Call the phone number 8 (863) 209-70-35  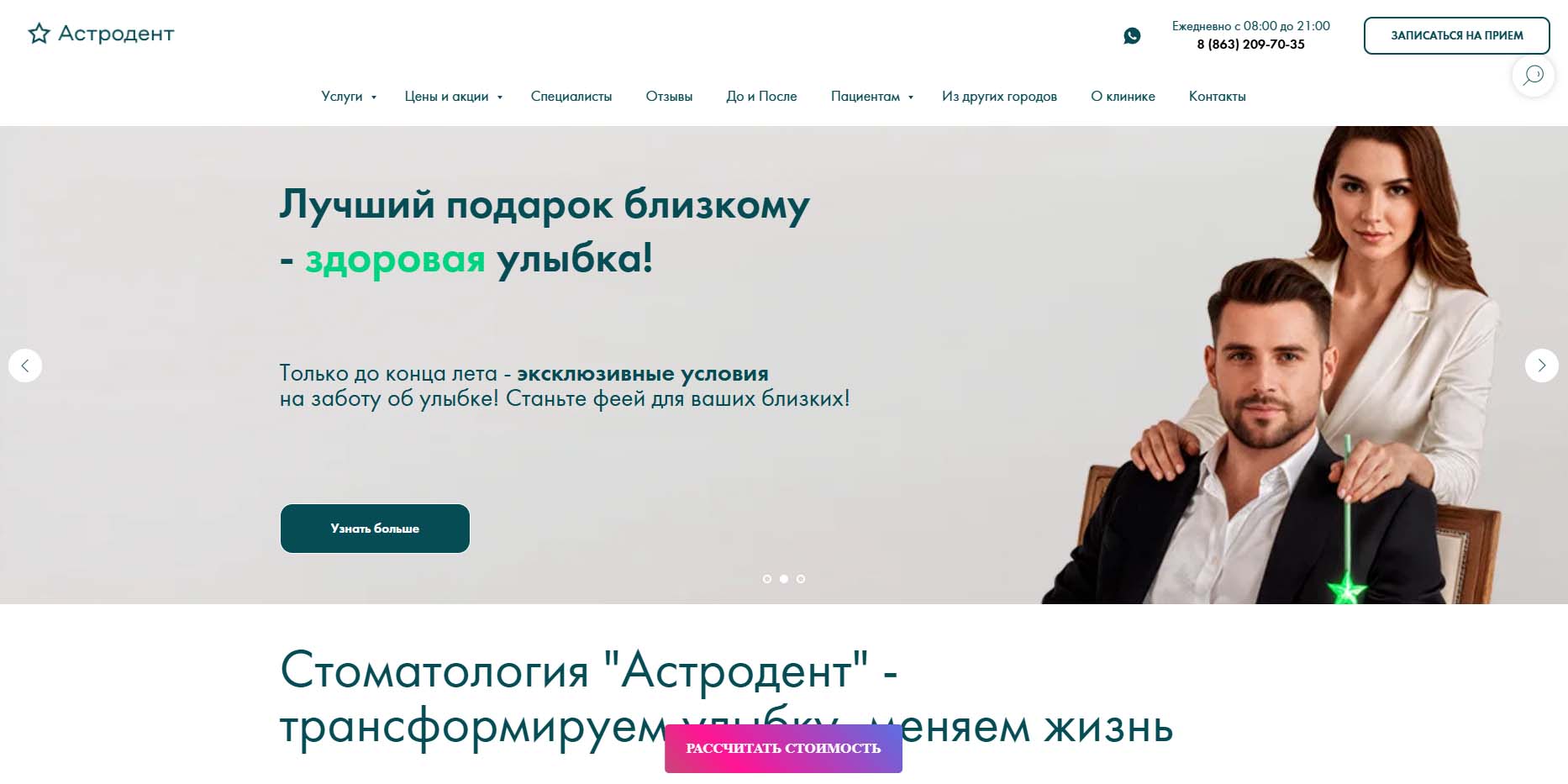pos(1250,45)
